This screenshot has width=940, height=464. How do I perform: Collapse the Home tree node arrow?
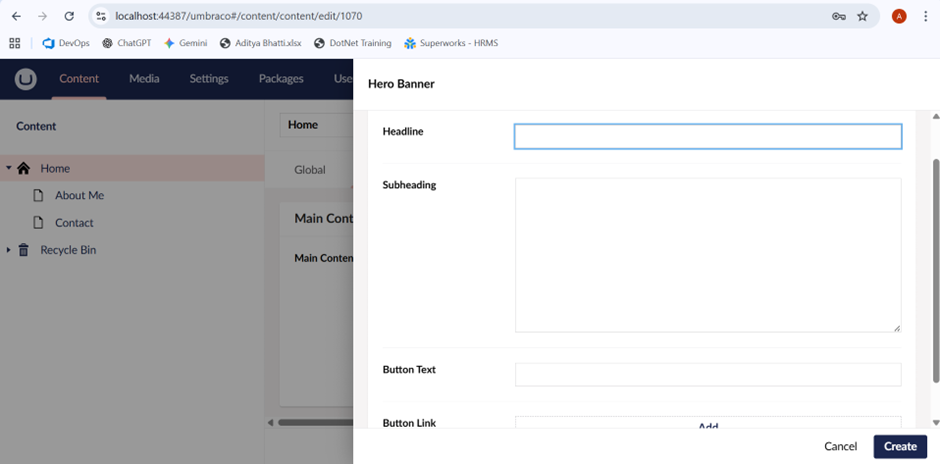pos(9,169)
